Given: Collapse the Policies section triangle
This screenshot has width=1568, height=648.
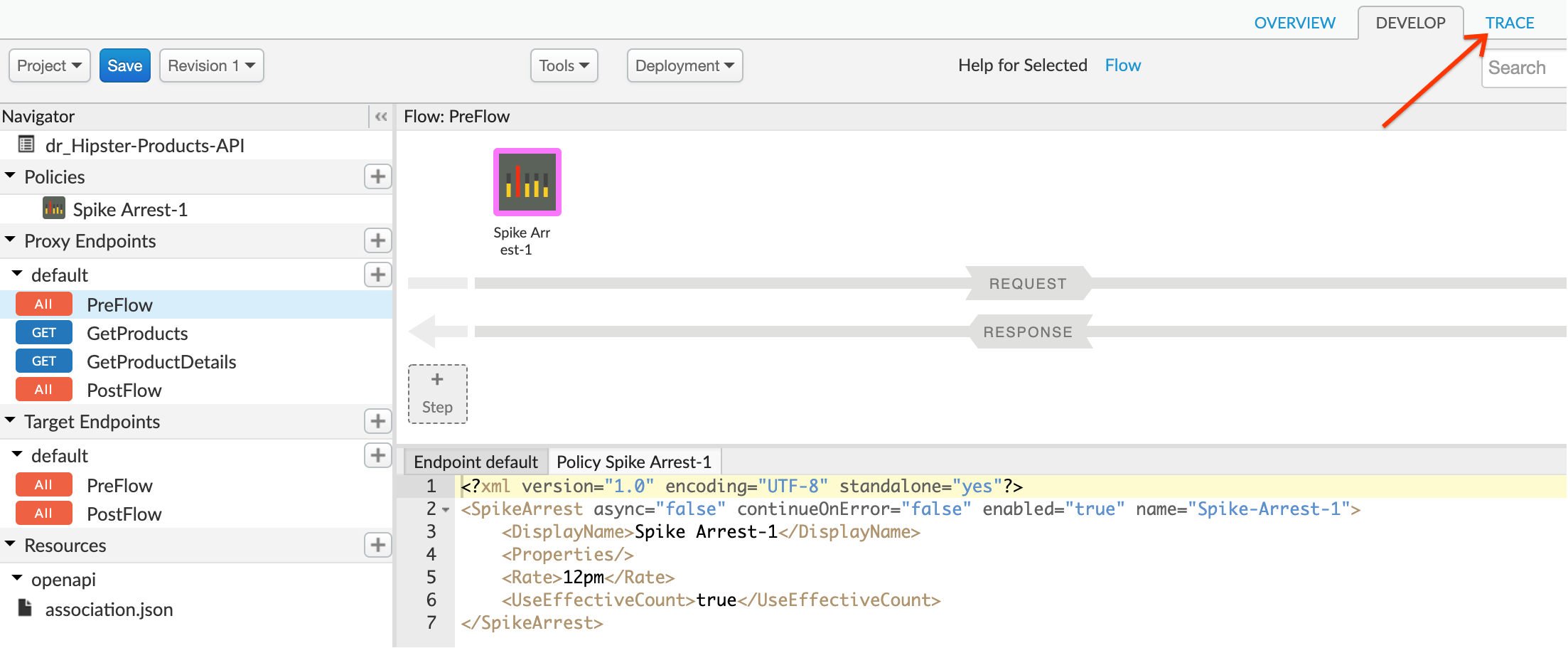Looking at the screenshot, I should 10,175.
